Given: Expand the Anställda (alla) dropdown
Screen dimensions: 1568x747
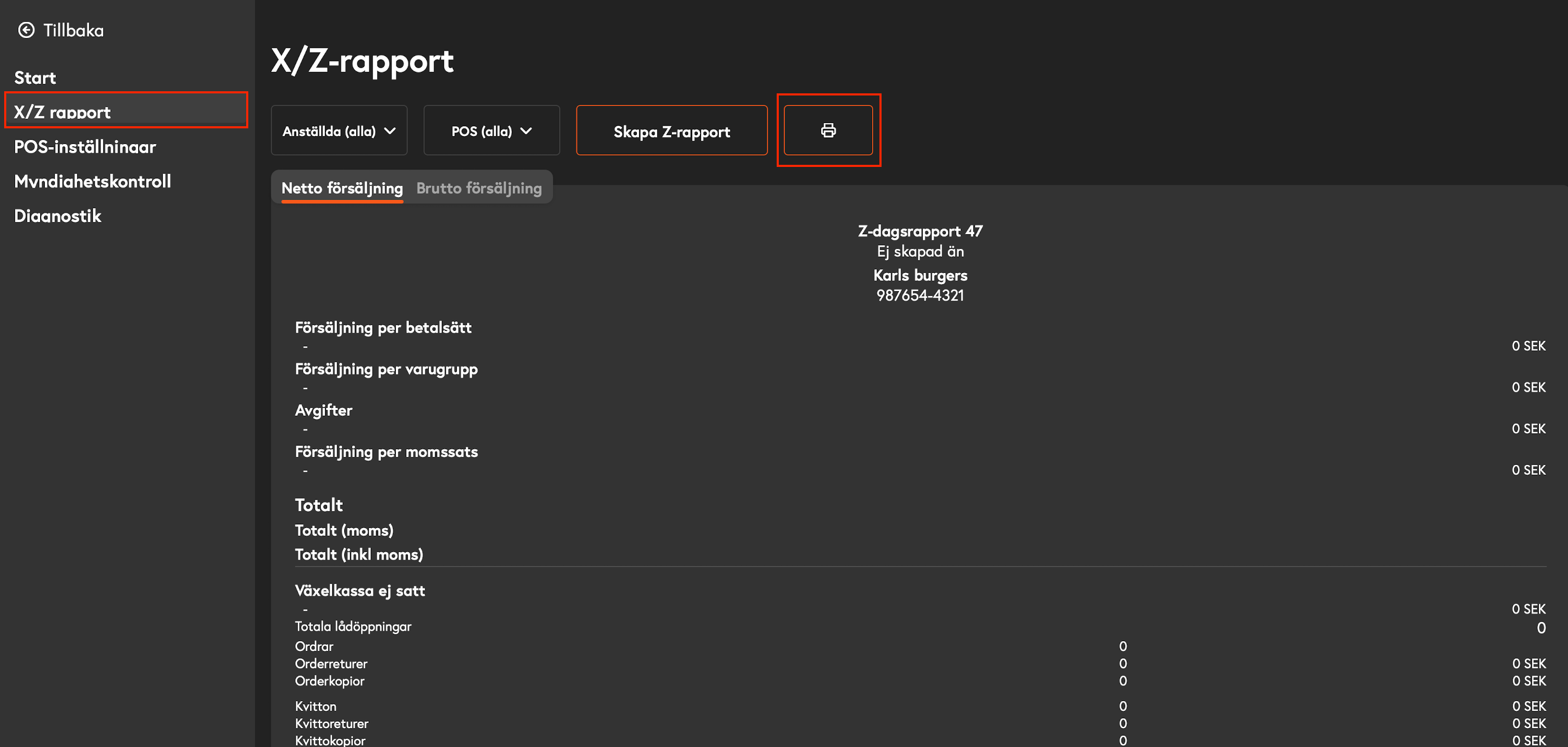Looking at the screenshot, I should [339, 130].
